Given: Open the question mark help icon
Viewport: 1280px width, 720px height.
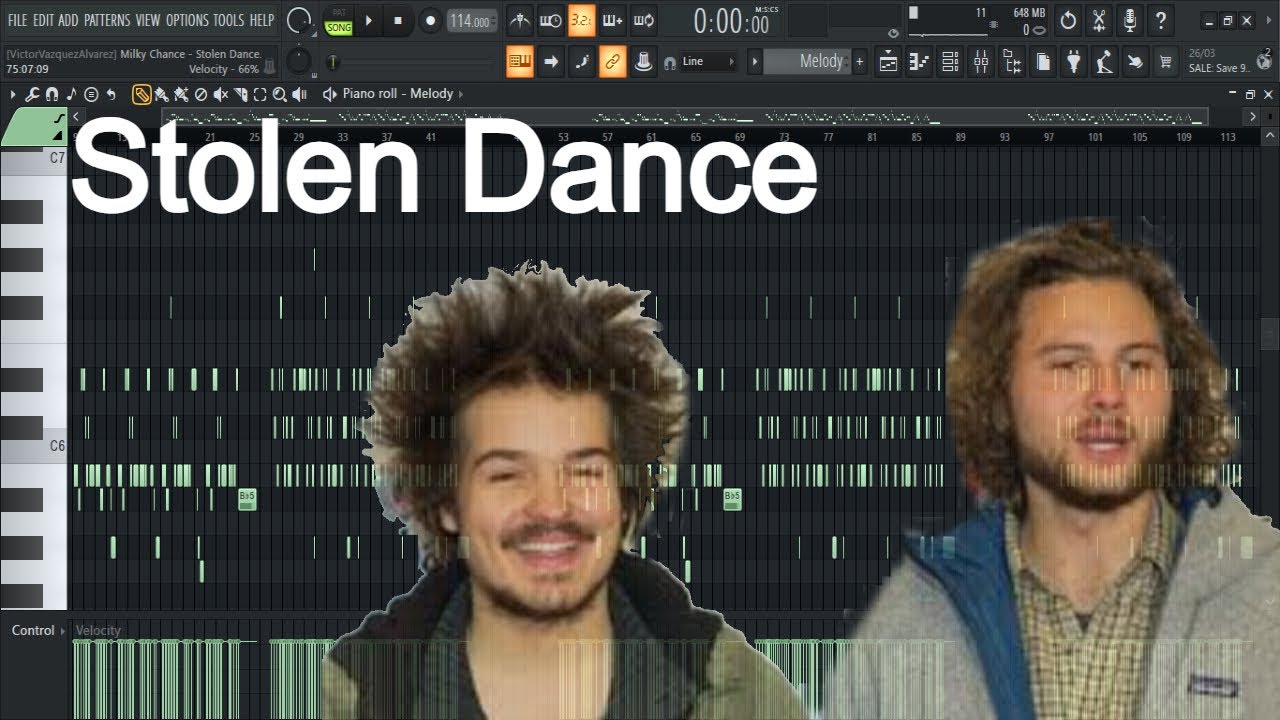Looking at the screenshot, I should (1161, 20).
